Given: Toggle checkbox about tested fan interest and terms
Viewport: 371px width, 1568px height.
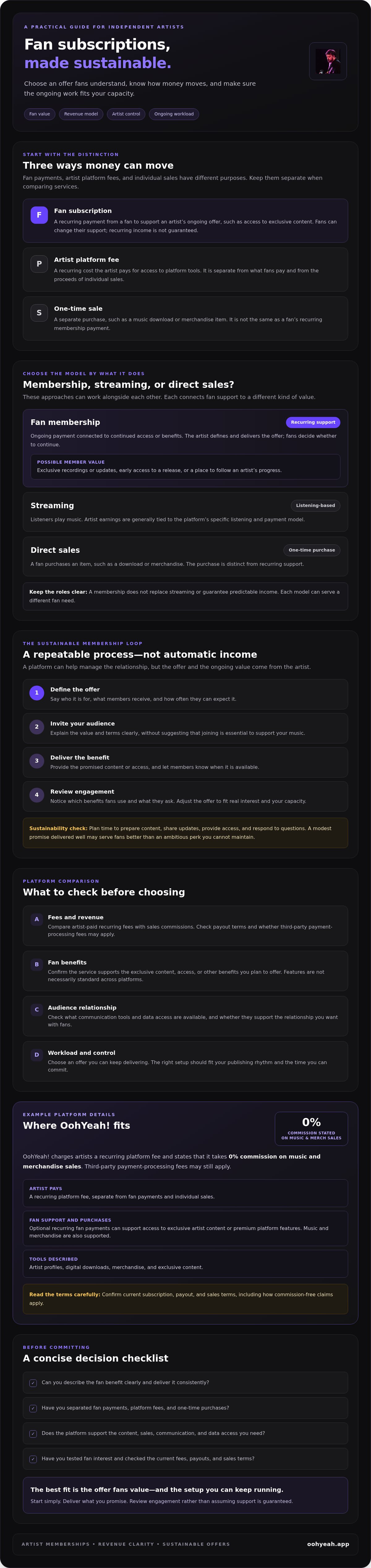Looking at the screenshot, I should click(33, 1459).
